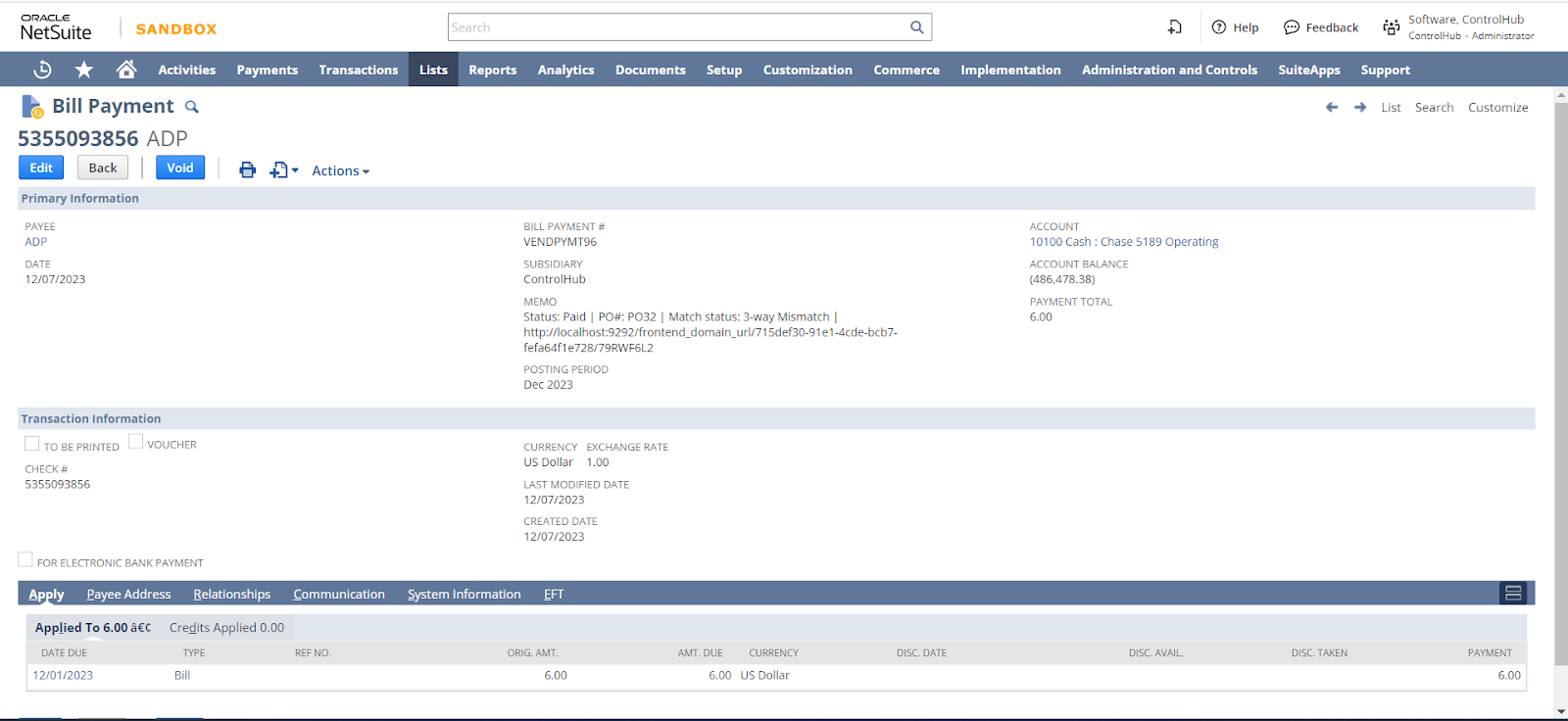The height and width of the screenshot is (721, 1568).
Task: Open the Reports menu
Action: [492, 70]
